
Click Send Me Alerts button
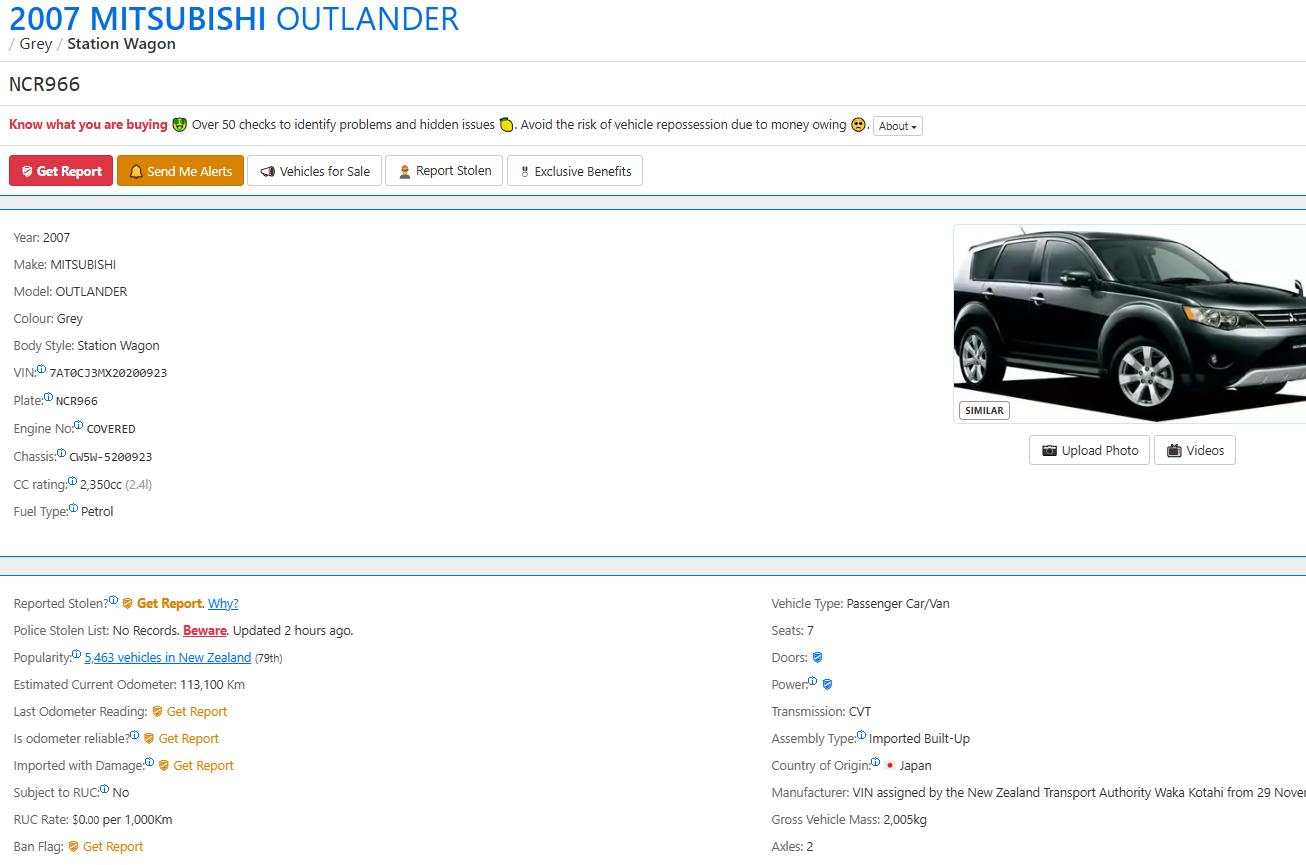point(180,171)
